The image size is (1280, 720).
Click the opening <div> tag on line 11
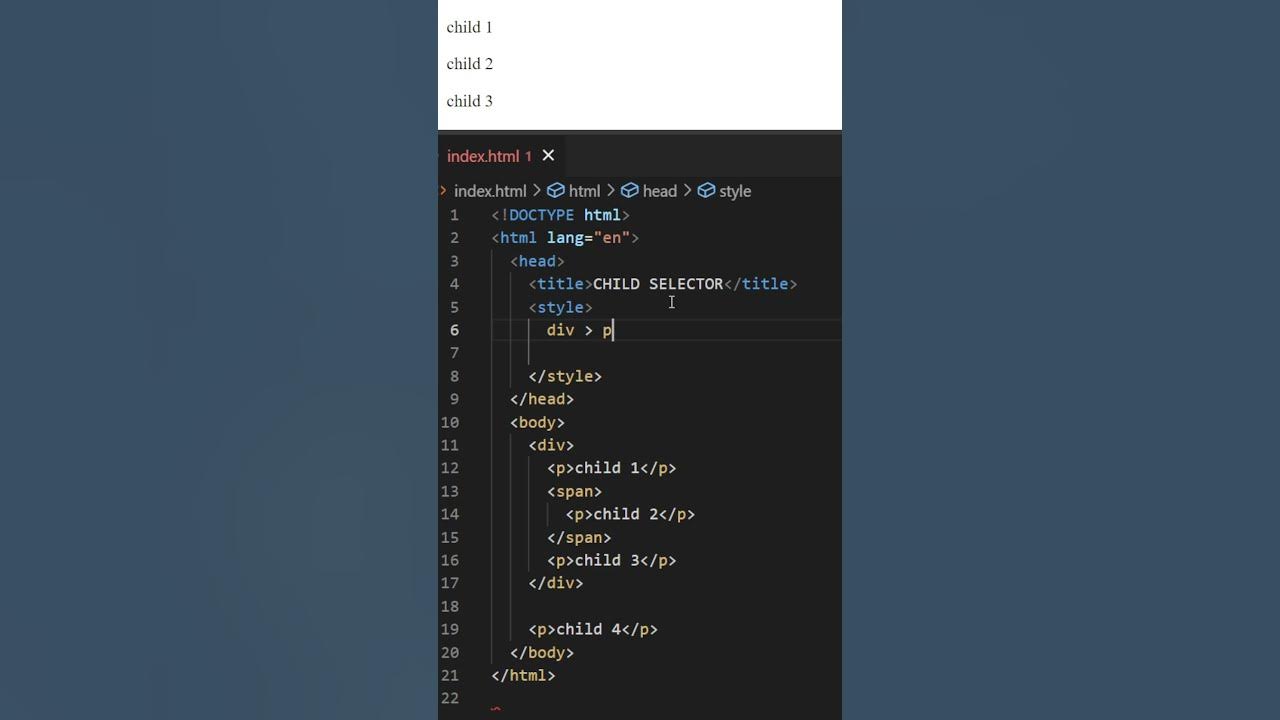551,445
